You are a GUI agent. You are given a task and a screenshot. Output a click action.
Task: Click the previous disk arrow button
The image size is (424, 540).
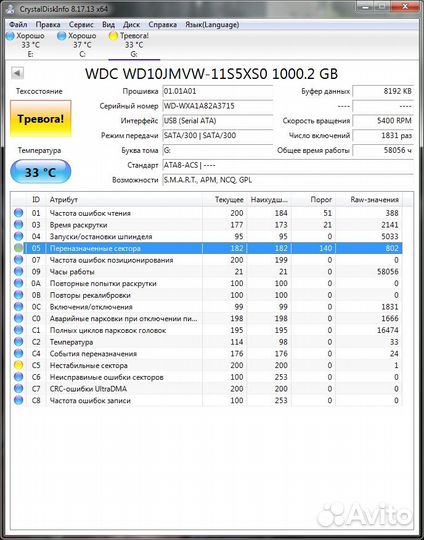(17, 73)
